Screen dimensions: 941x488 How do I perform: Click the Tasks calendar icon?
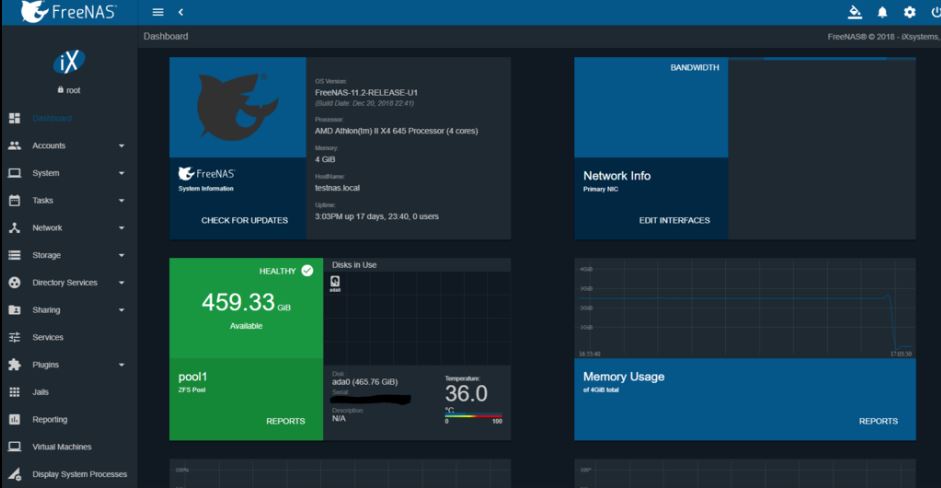[x=14, y=200]
